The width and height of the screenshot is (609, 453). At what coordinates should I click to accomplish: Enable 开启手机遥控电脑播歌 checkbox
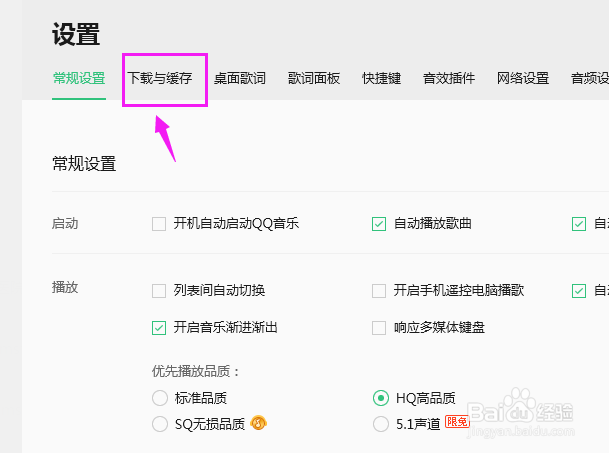379,291
